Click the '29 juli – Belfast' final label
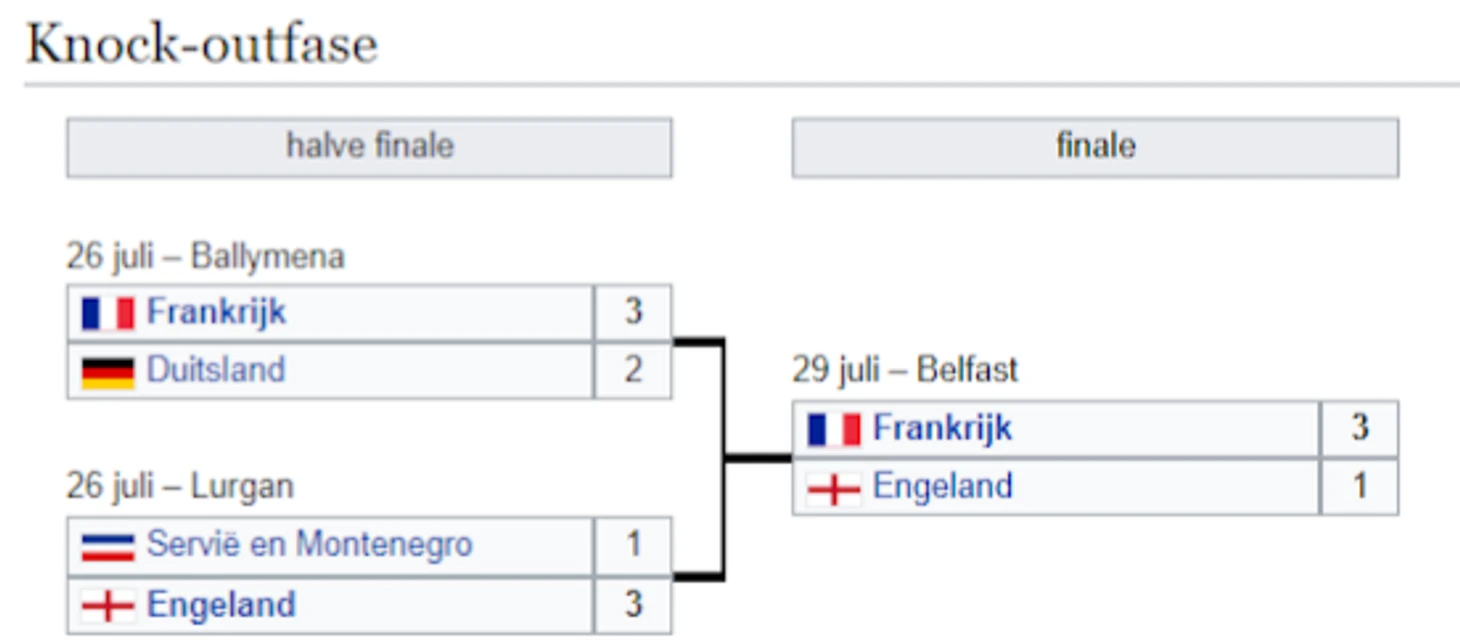1460x643 pixels. [x=905, y=370]
